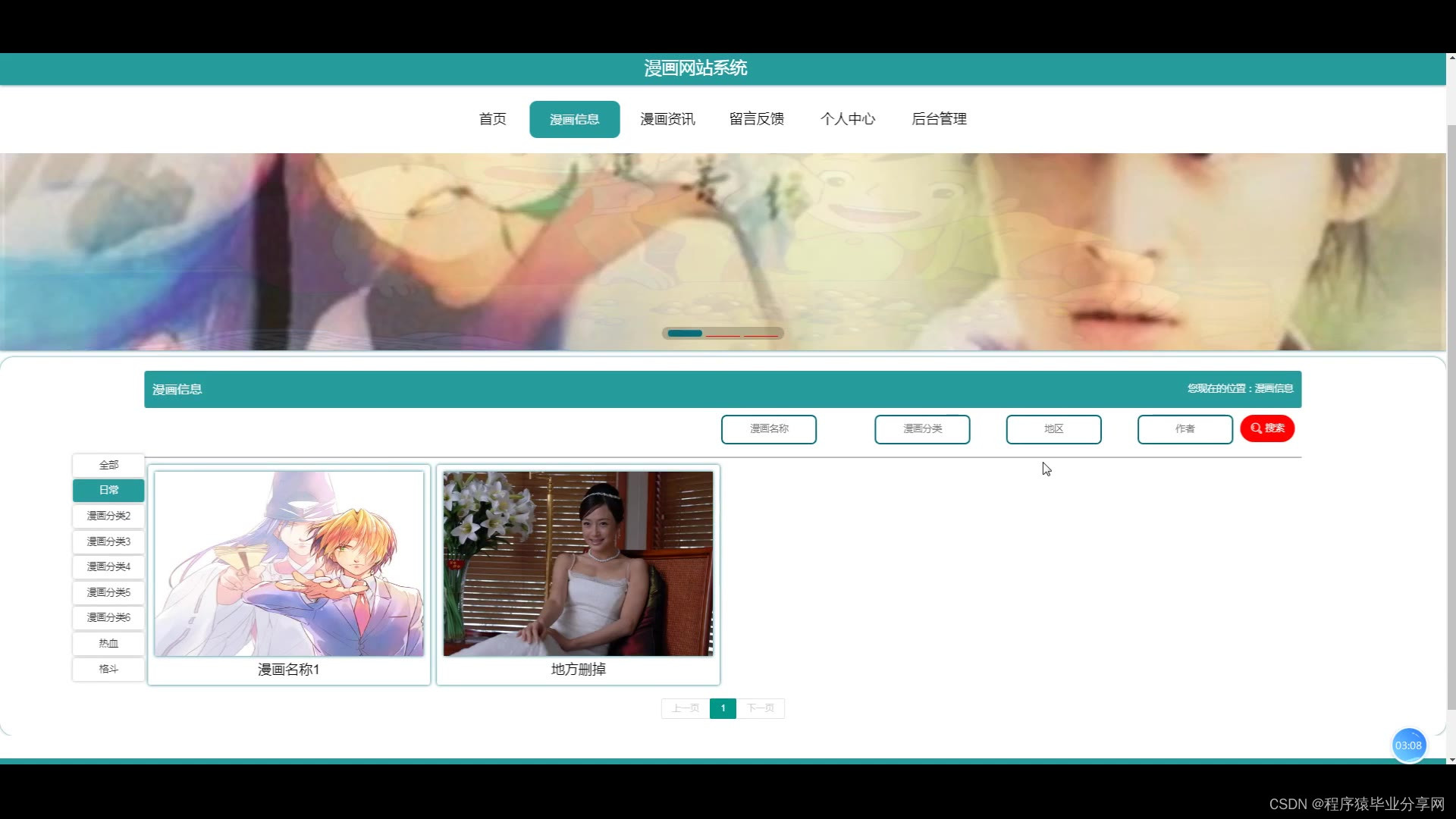Select 格斗 category in sidebar
Viewport: 1456px width, 819px height.
click(108, 669)
